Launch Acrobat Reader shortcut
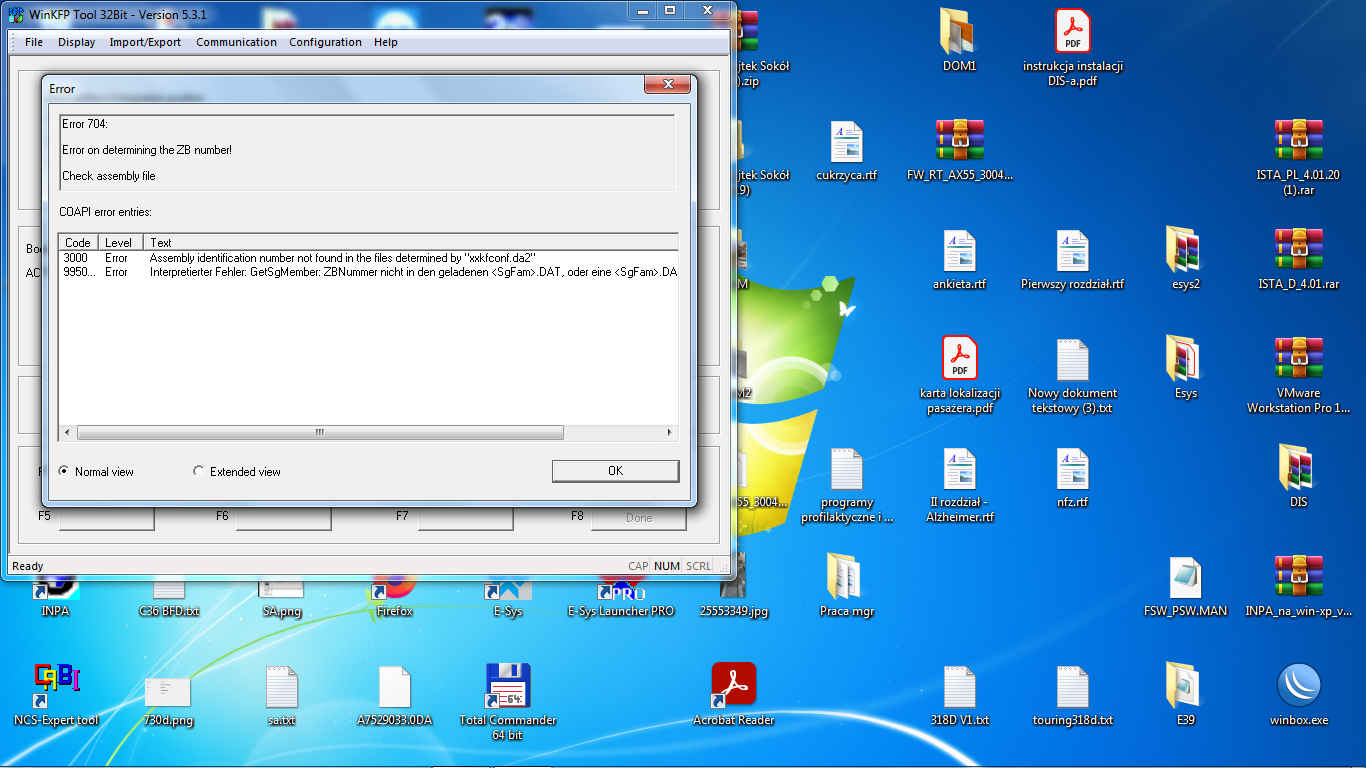The width and height of the screenshot is (1366, 768). 734,686
